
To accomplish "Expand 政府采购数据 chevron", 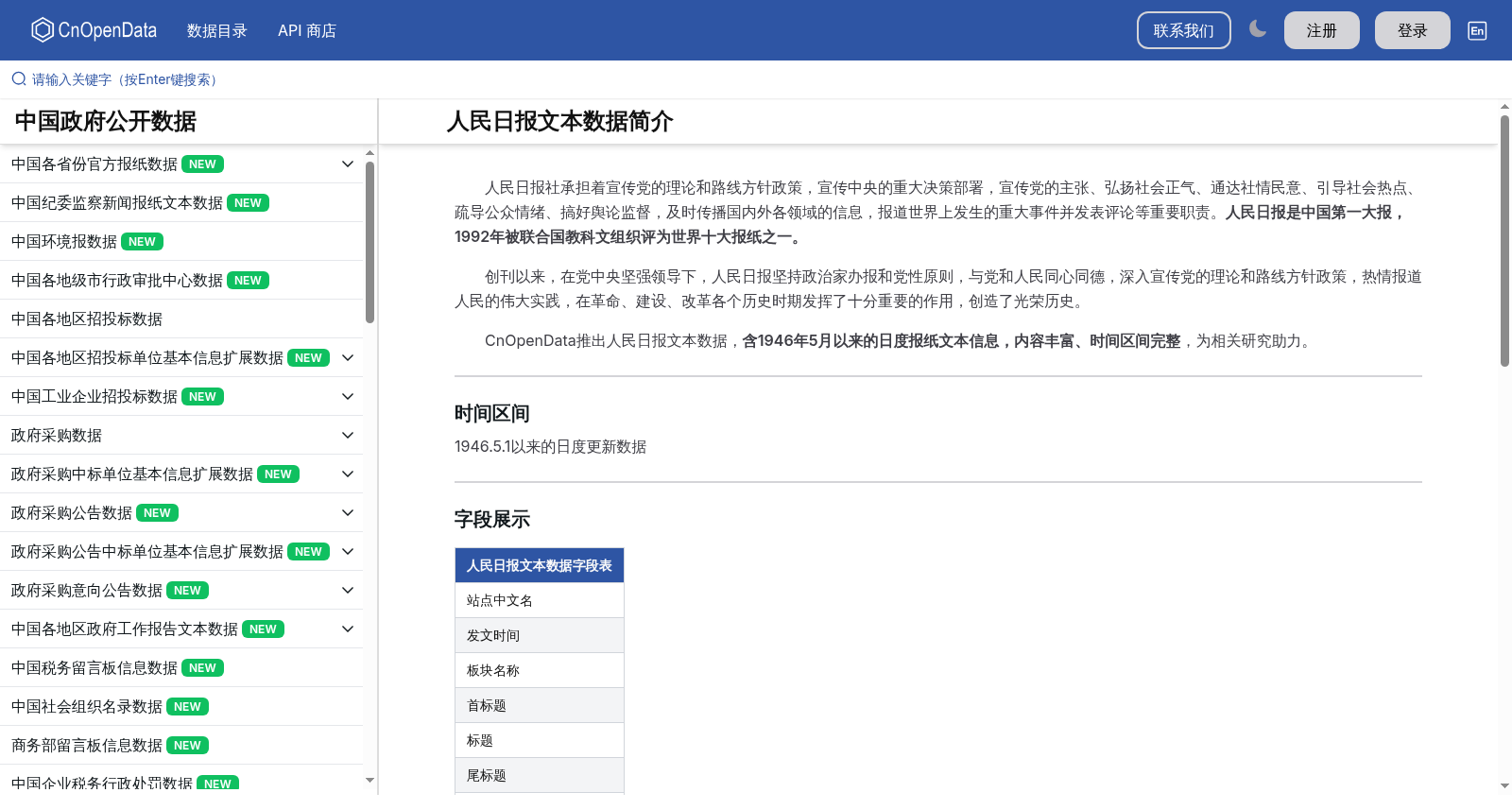I will click(x=348, y=436).
